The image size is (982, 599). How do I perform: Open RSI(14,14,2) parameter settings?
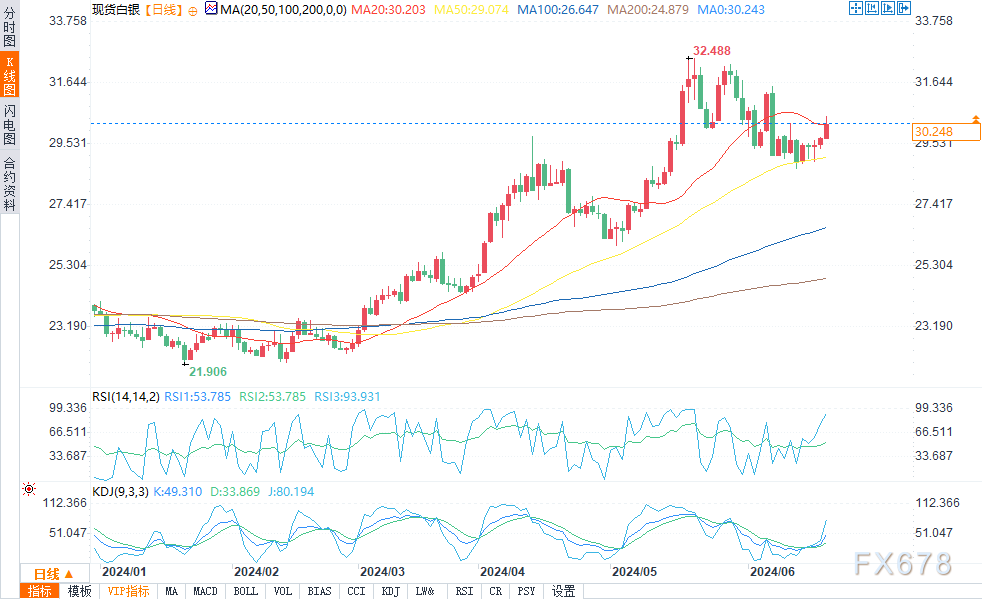126,397
